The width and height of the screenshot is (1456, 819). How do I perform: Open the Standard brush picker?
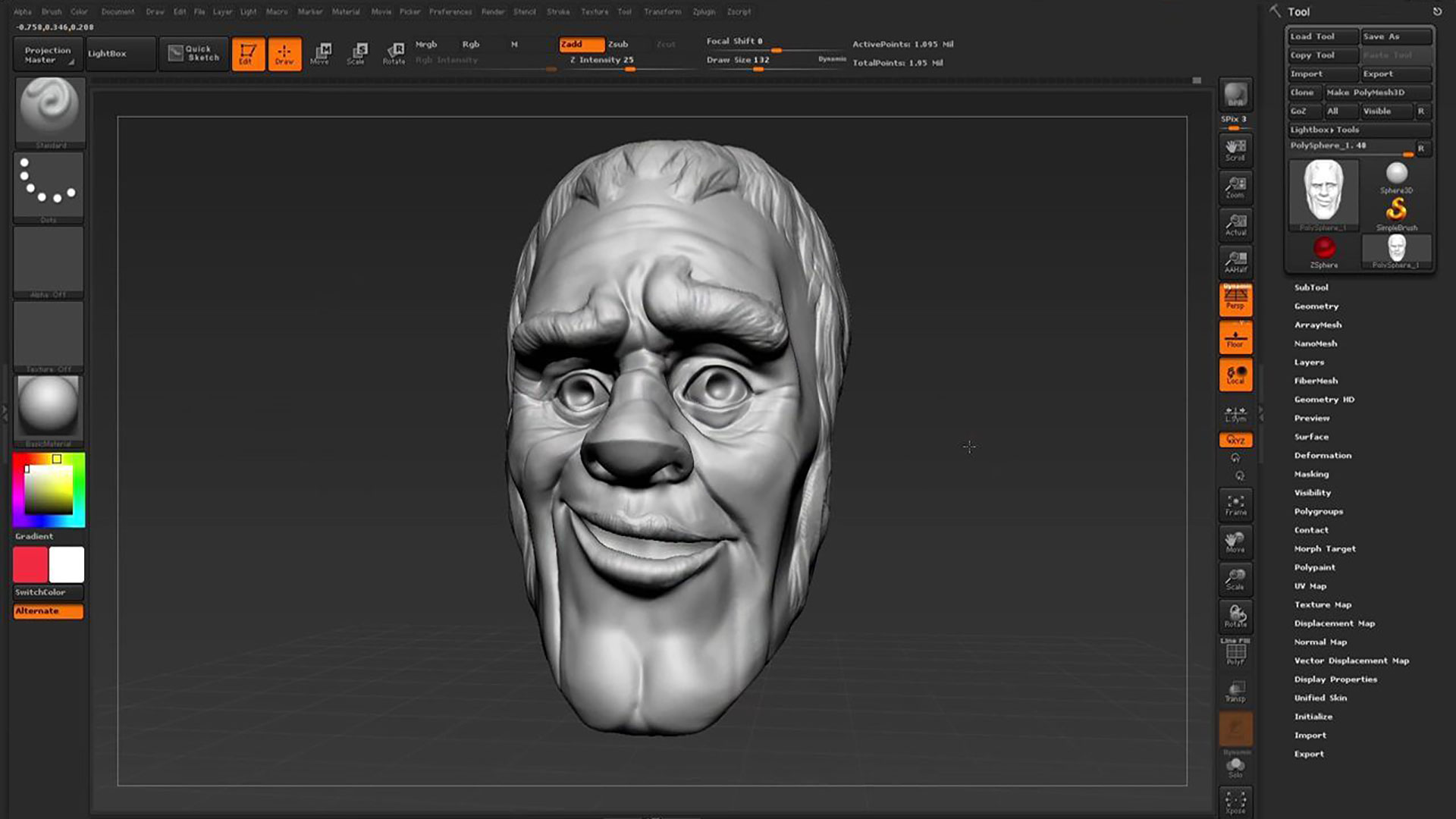[49, 111]
